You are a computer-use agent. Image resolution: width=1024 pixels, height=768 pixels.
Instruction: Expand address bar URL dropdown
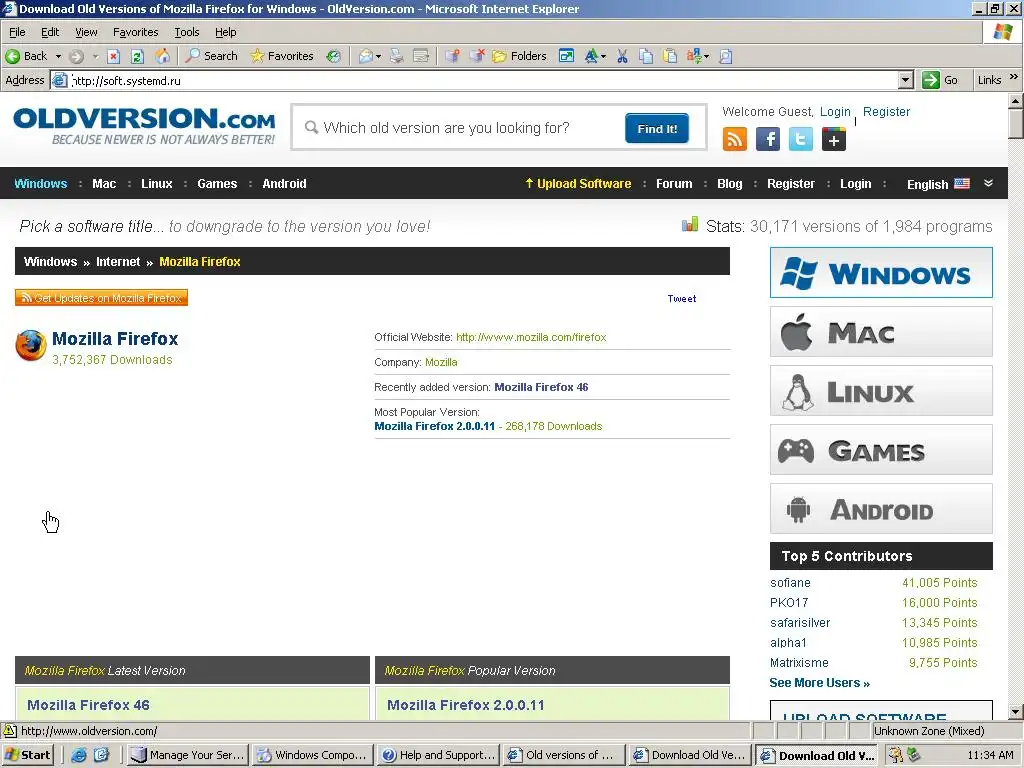905,80
